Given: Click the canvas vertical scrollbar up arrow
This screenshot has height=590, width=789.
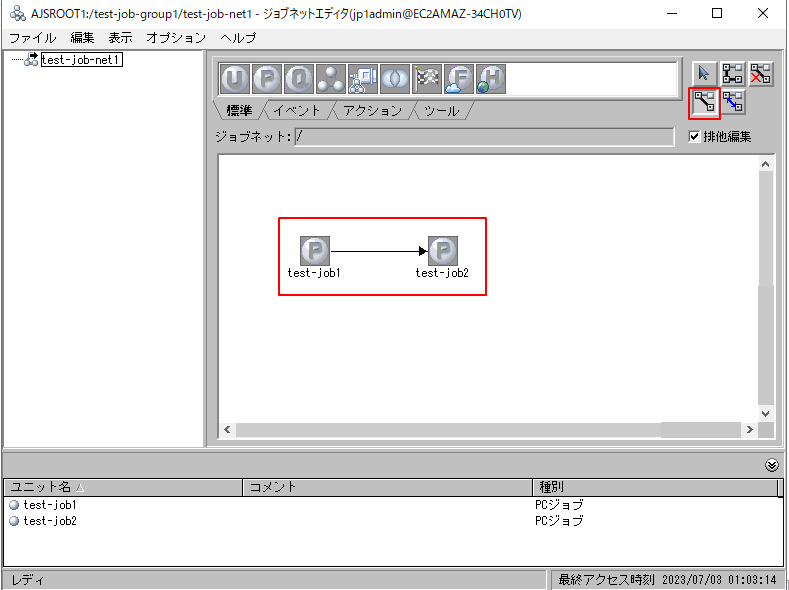Looking at the screenshot, I should (x=765, y=164).
